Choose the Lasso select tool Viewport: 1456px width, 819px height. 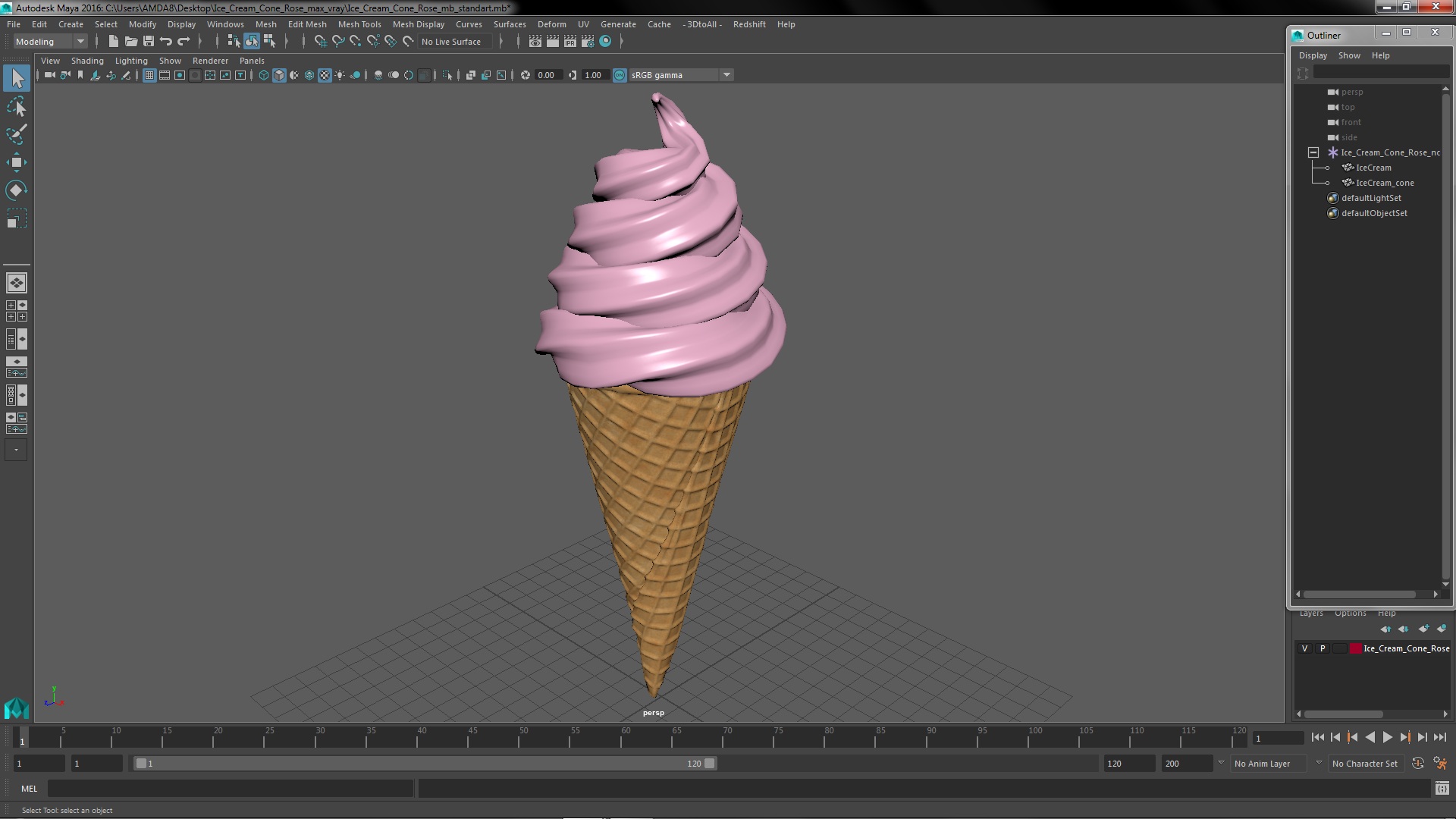coord(17,107)
